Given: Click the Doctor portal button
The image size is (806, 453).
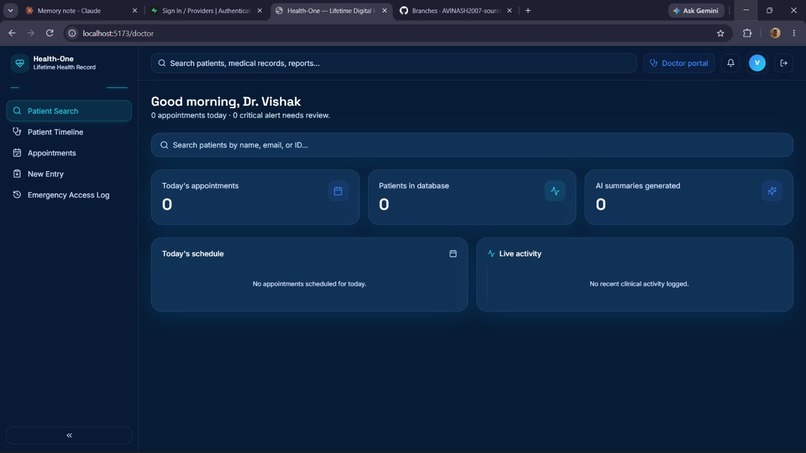Looking at the screenshot, I should 679,63.
